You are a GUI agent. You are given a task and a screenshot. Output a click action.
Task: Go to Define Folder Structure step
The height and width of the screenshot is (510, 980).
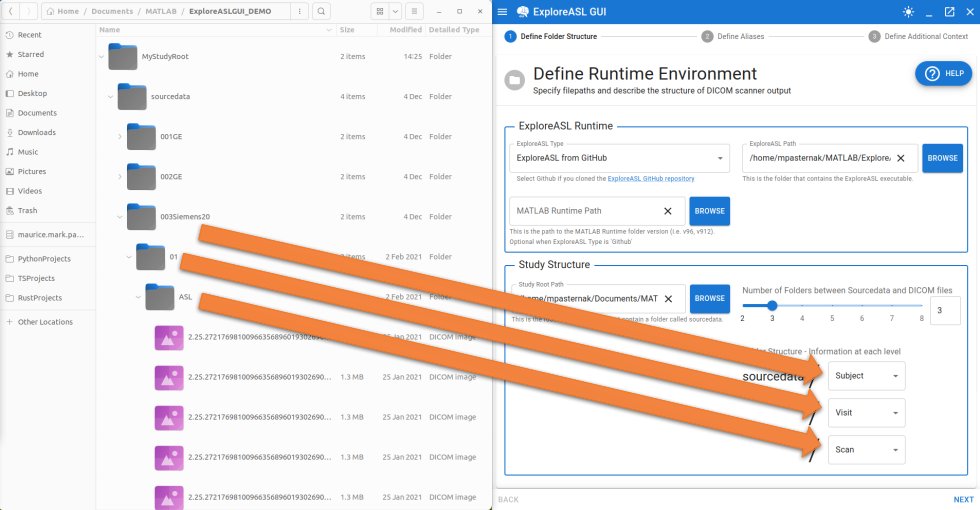coord(551,36)
